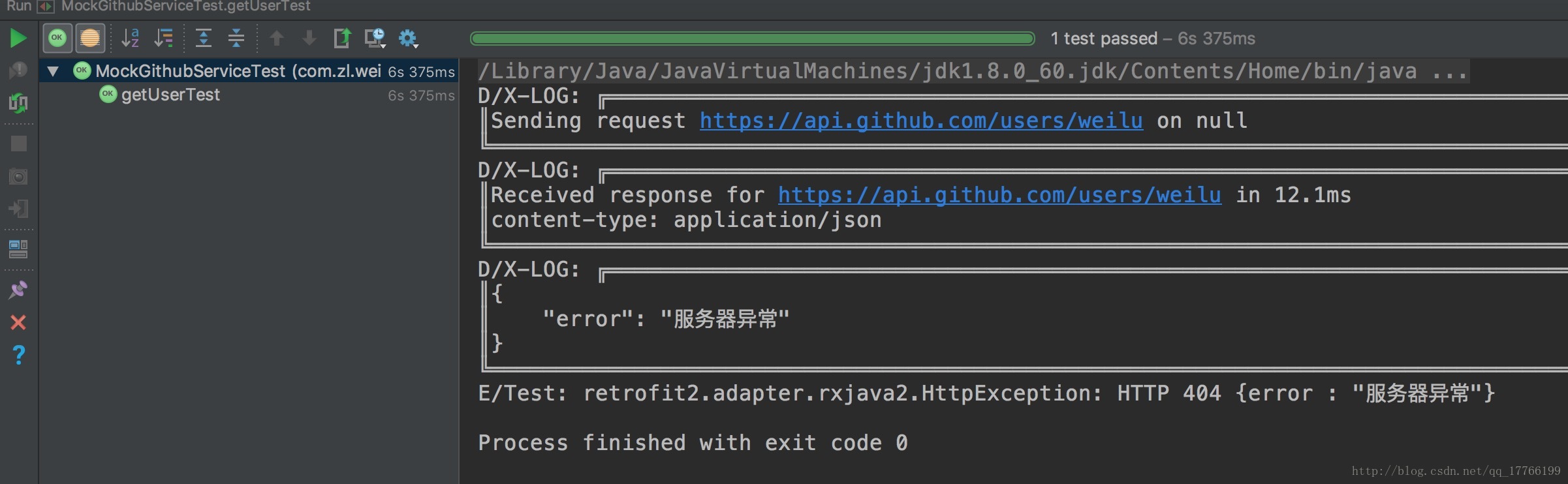Click the Restore Layout icon in sidebar
The width and height of the screenshot is (1568, 484).
pos(18,249)
